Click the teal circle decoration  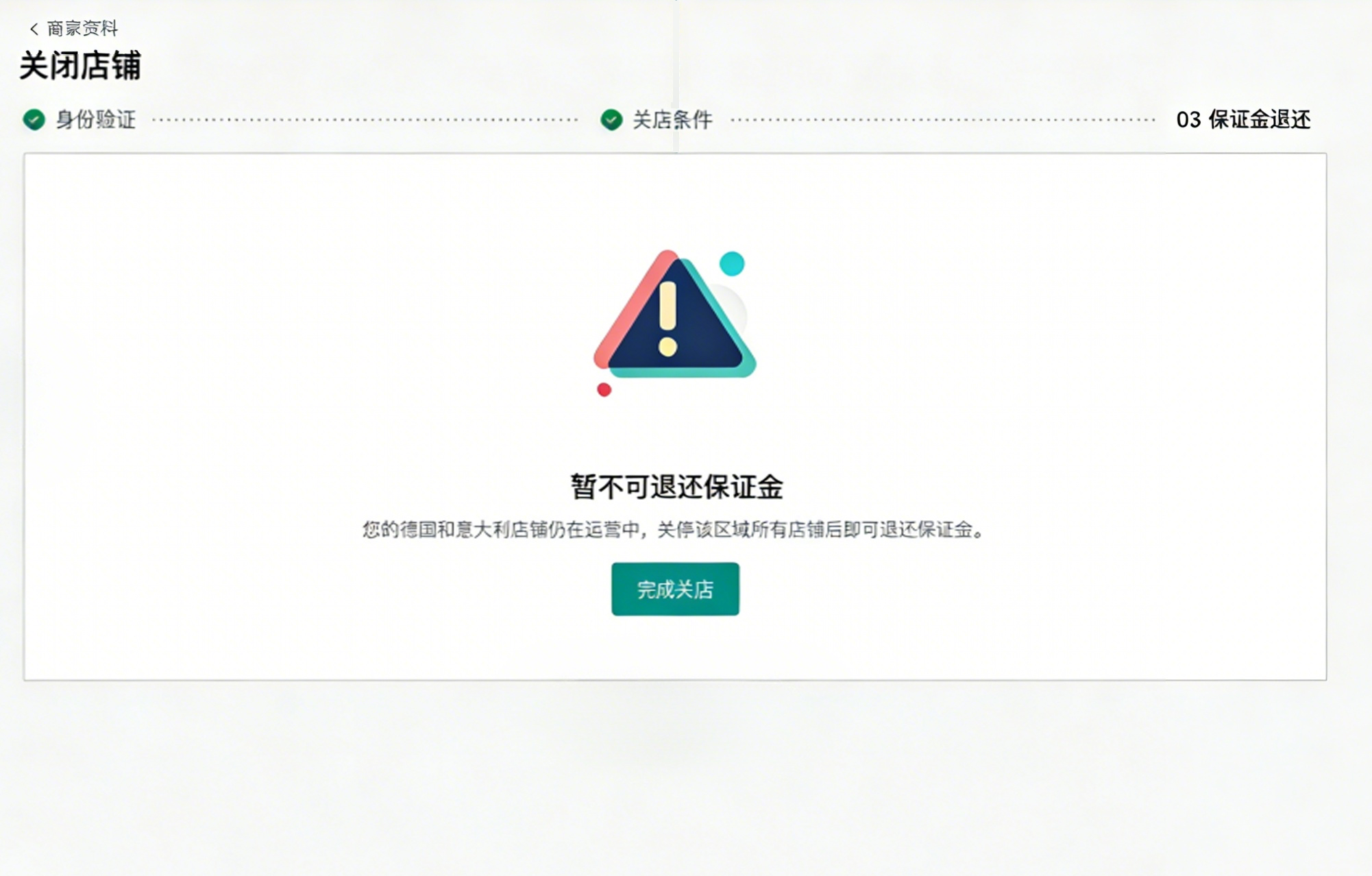click(x=732, y=263)
